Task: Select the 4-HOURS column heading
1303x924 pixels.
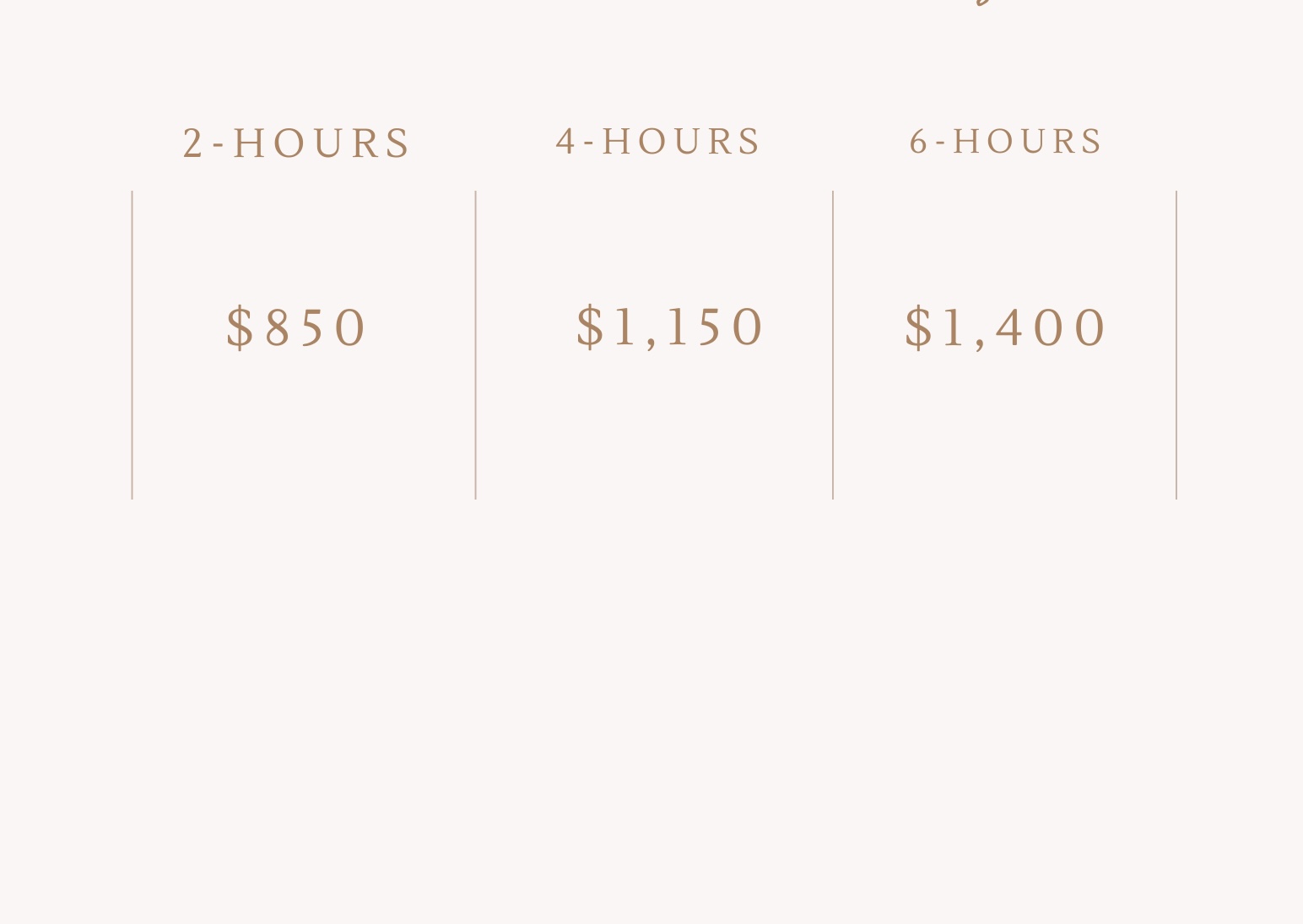Action: click(x=658, y=142)
